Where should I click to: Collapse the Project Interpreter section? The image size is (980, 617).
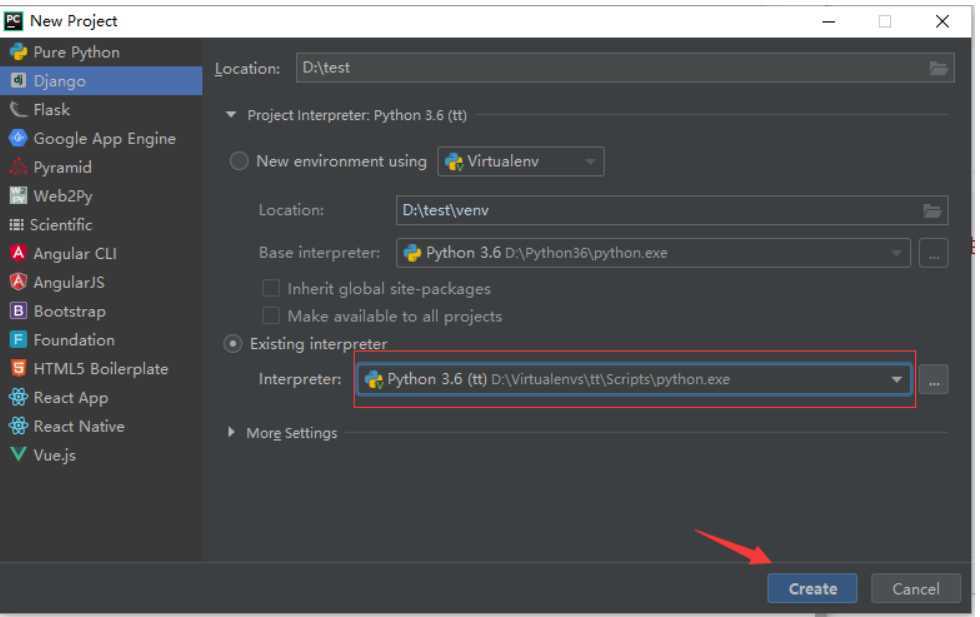pyautogui.click(x=231, y=115)
